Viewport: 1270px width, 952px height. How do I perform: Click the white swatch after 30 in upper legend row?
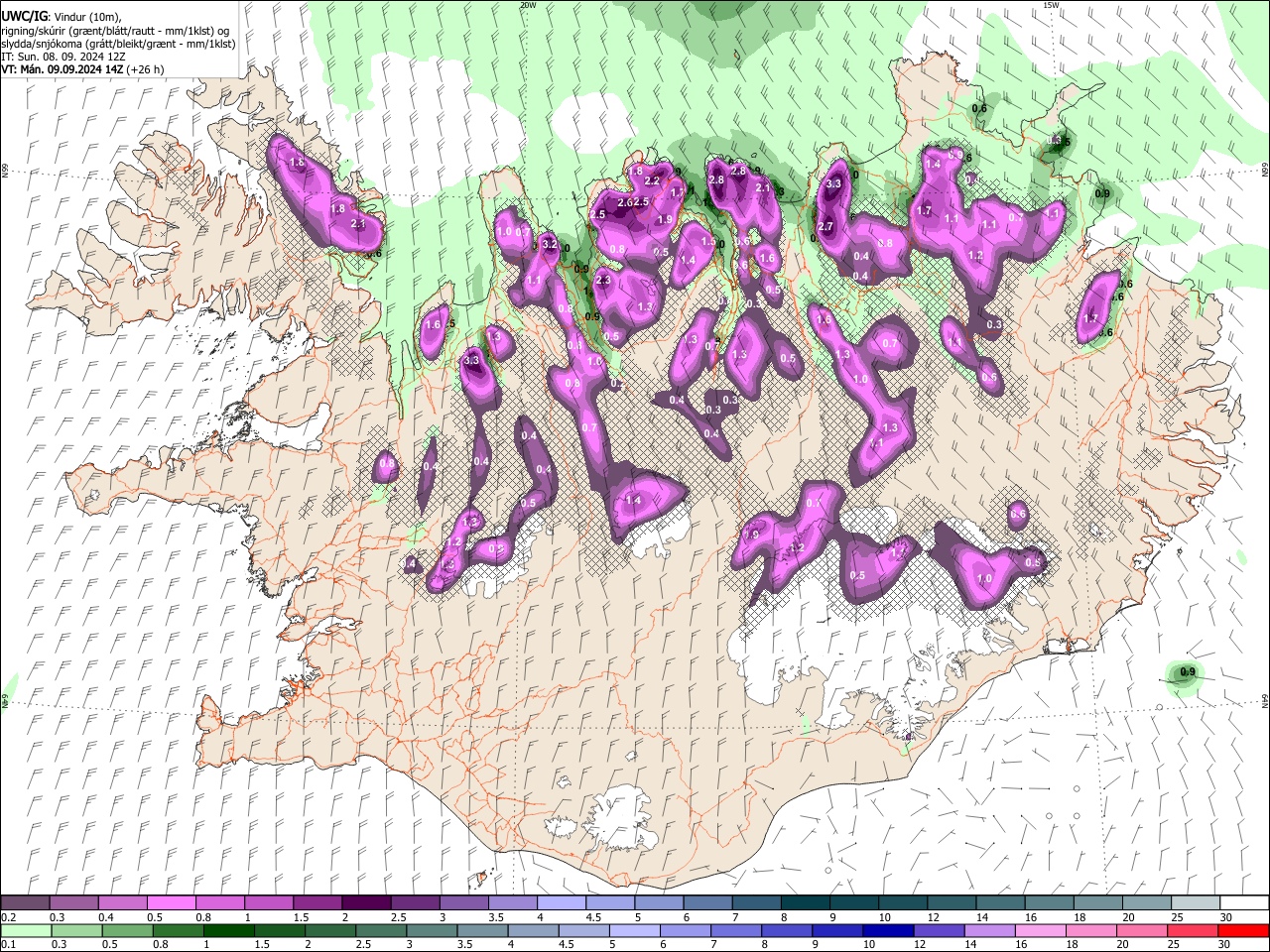[1244, 902]
